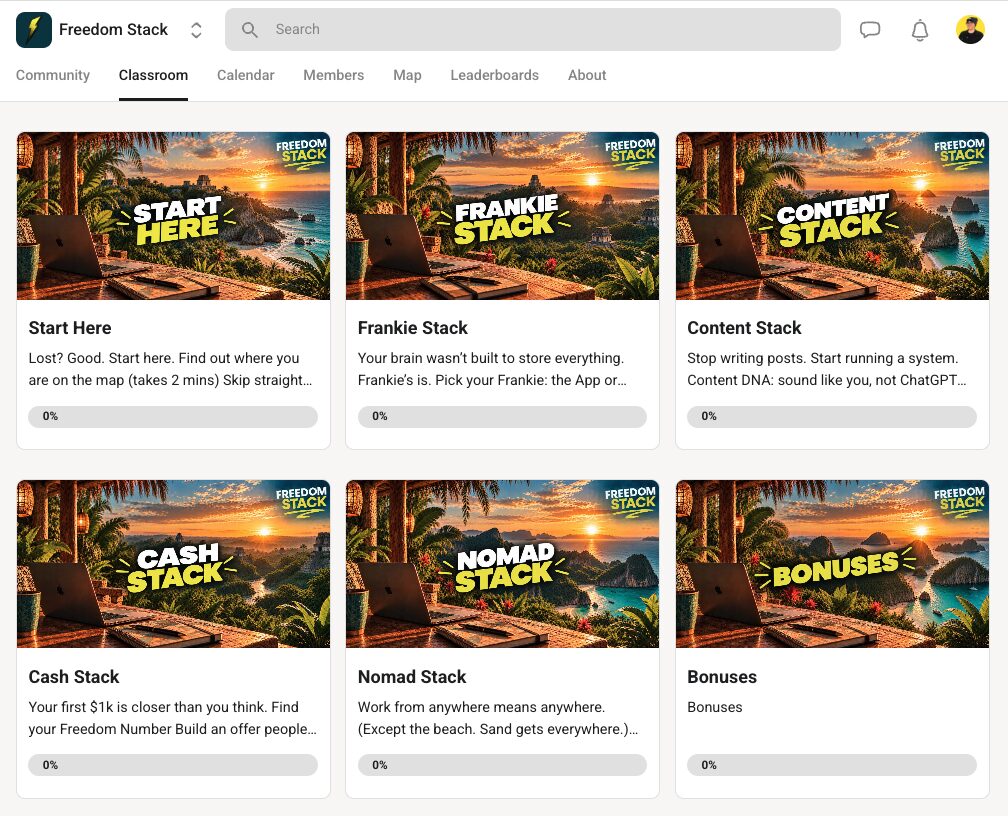The height and width of the screenshot is (816, 1008).
Task: Click the Content Stack course title
Action: (744, 328)
